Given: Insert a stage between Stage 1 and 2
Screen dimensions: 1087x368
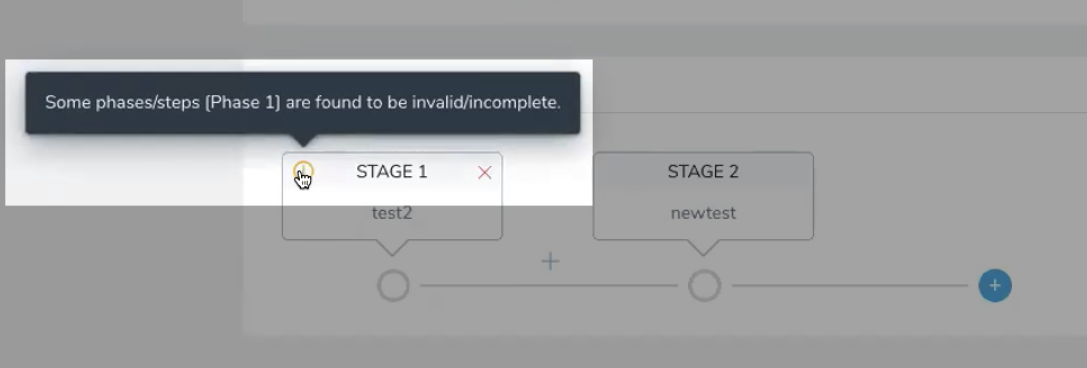Looking at the screenshot, I should [x=550, y=261].
